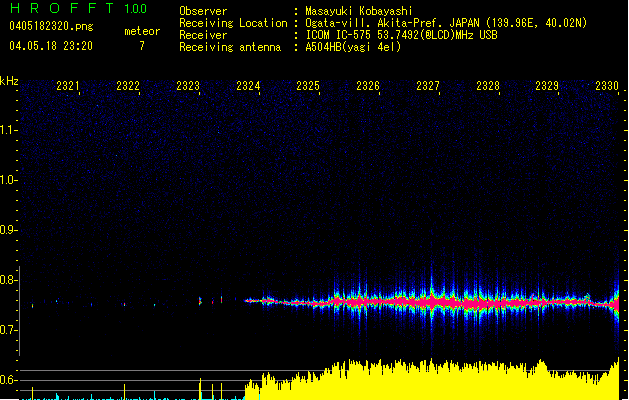The height and width of the screenshot is (400, 629).
Task: Click observer name Masayuki Kobayashi
Action: (x=359, y=11)
